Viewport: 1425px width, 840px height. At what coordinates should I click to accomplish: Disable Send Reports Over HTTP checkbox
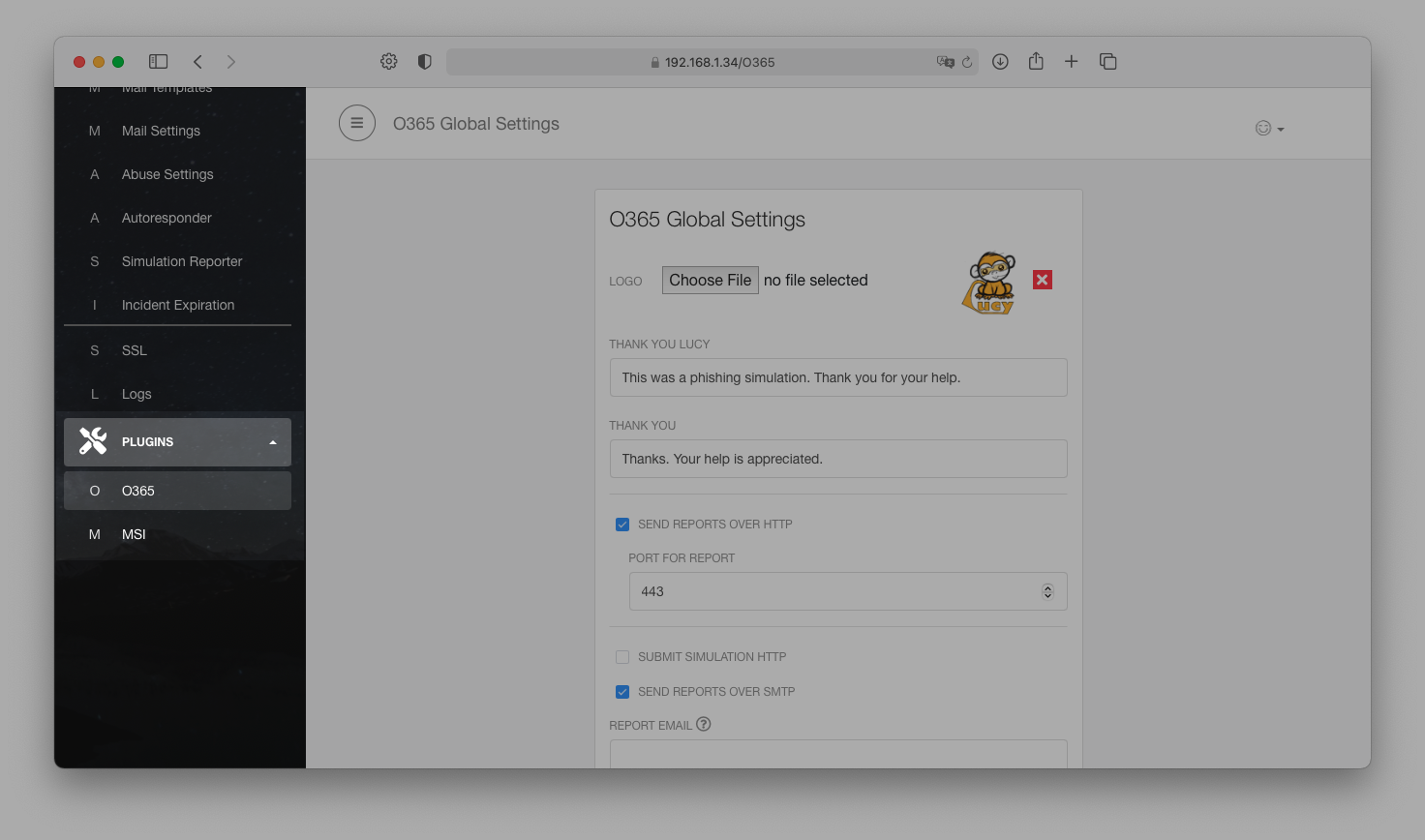coord(622,525)
